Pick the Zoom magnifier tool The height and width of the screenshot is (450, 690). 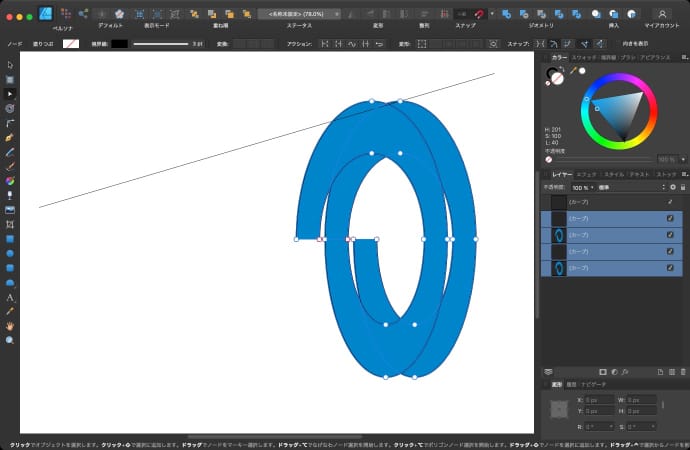tap(10, 340)
